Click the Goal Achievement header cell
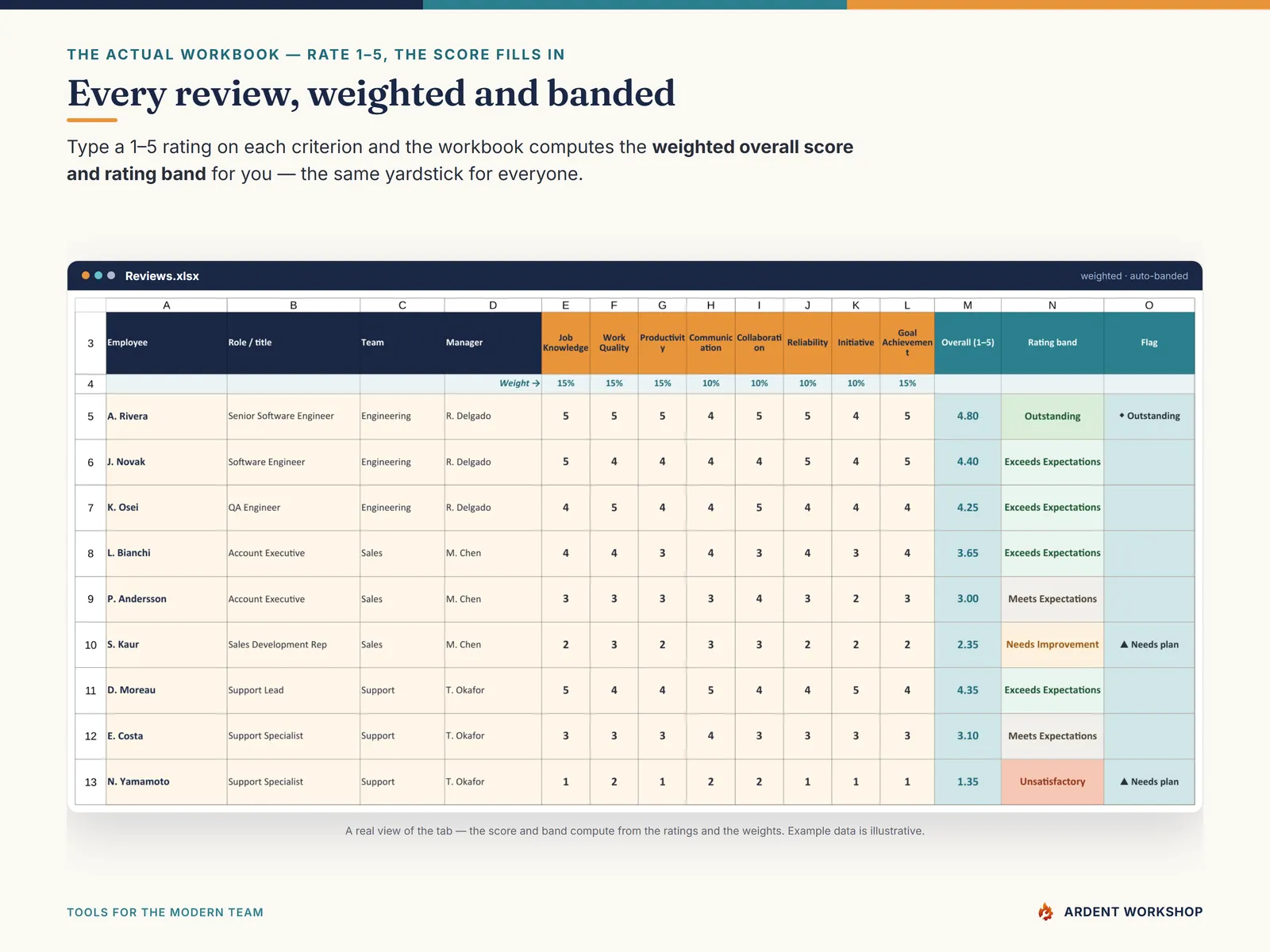1270x952 pixels. click(907, 343)
